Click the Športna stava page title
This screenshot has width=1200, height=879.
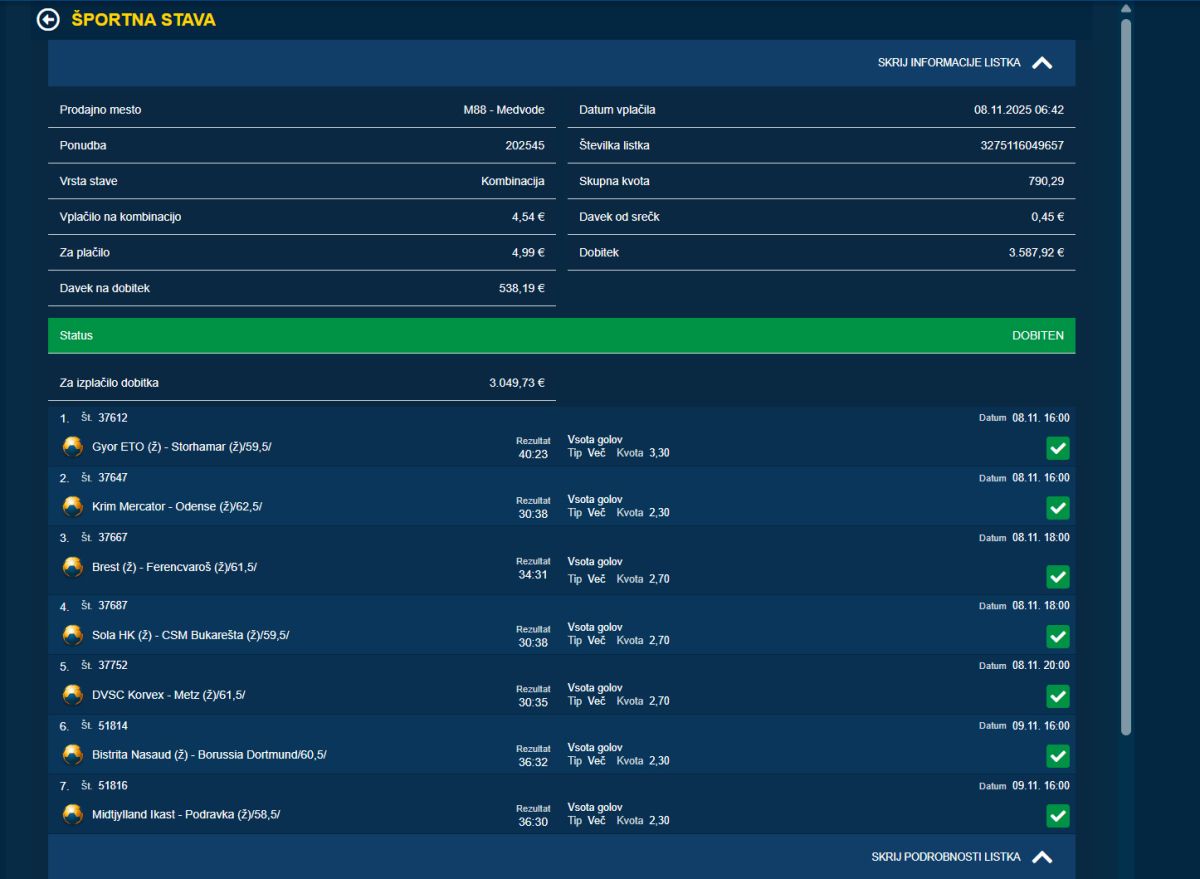pyautogui.click(x=144, y=19)
